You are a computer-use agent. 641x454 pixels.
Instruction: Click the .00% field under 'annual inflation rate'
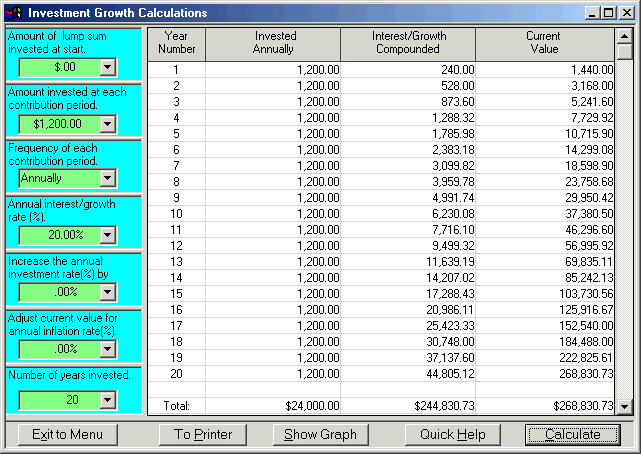coord(60,349)
